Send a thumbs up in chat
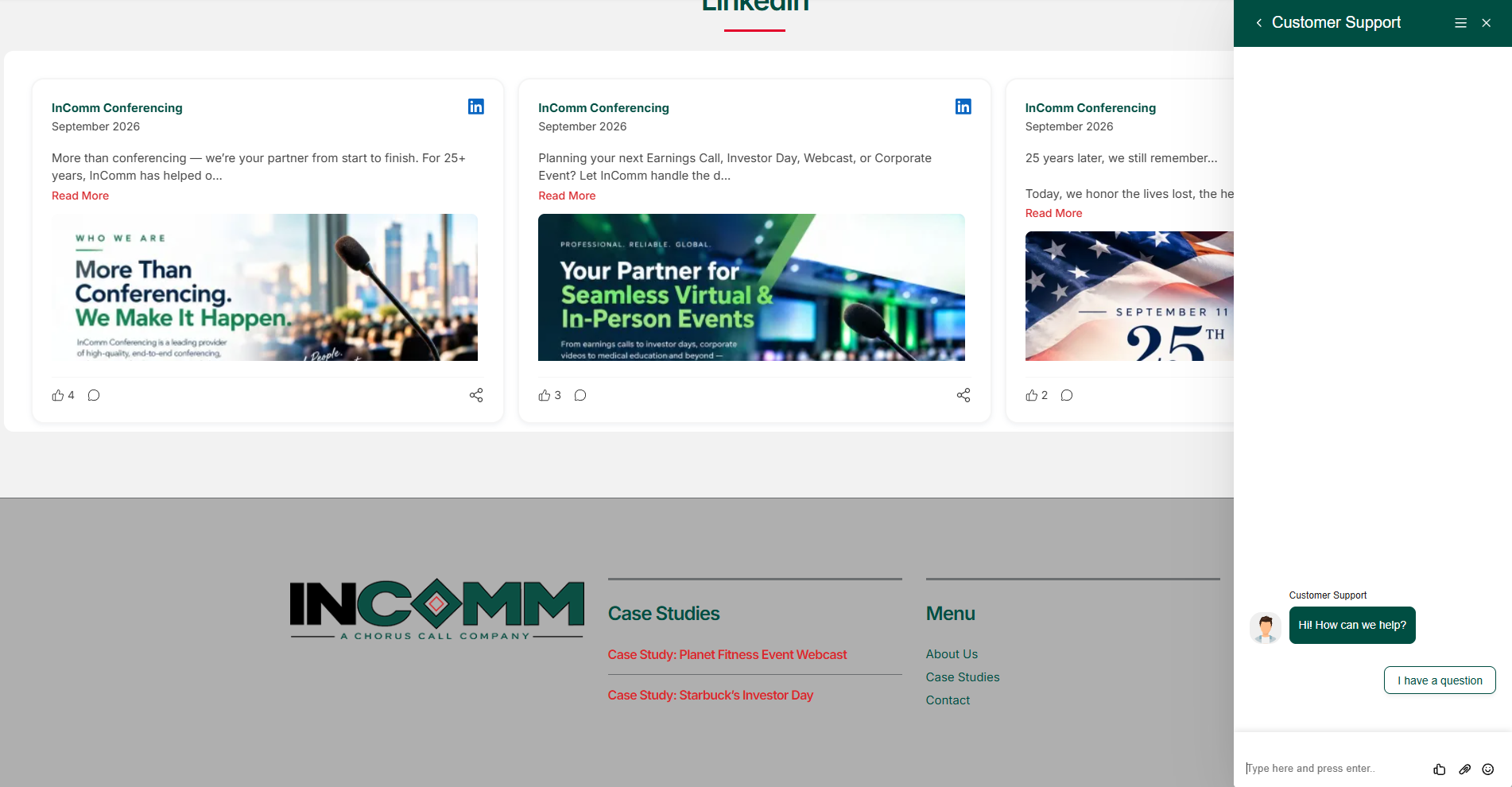This screenshot has height=787, width=1512. (1440, 769)
